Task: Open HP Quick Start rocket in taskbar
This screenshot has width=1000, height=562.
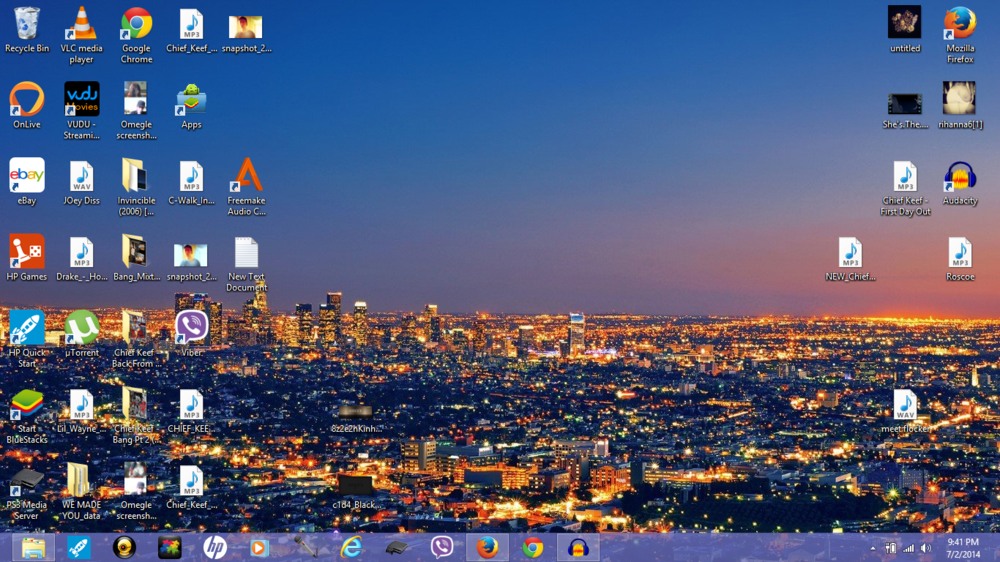Action: click(x=78, y=548)
